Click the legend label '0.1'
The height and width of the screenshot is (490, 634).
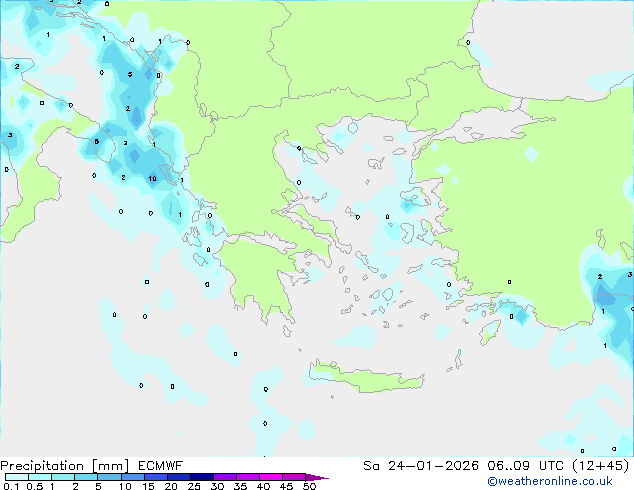(x=11, y=486)
